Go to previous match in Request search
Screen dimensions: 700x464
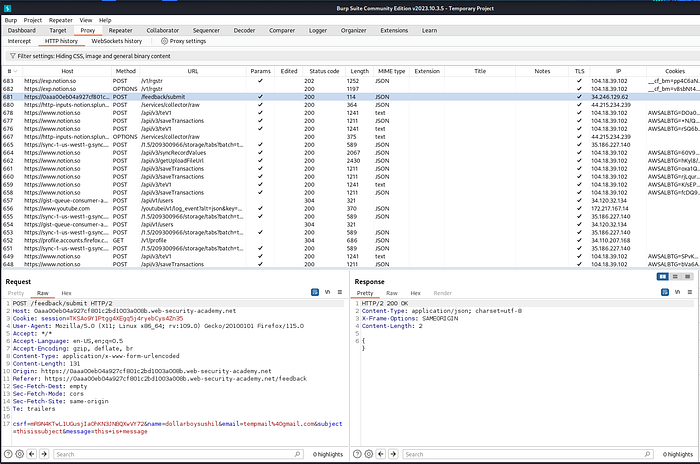pyautogui.click(x=32, y=454)
